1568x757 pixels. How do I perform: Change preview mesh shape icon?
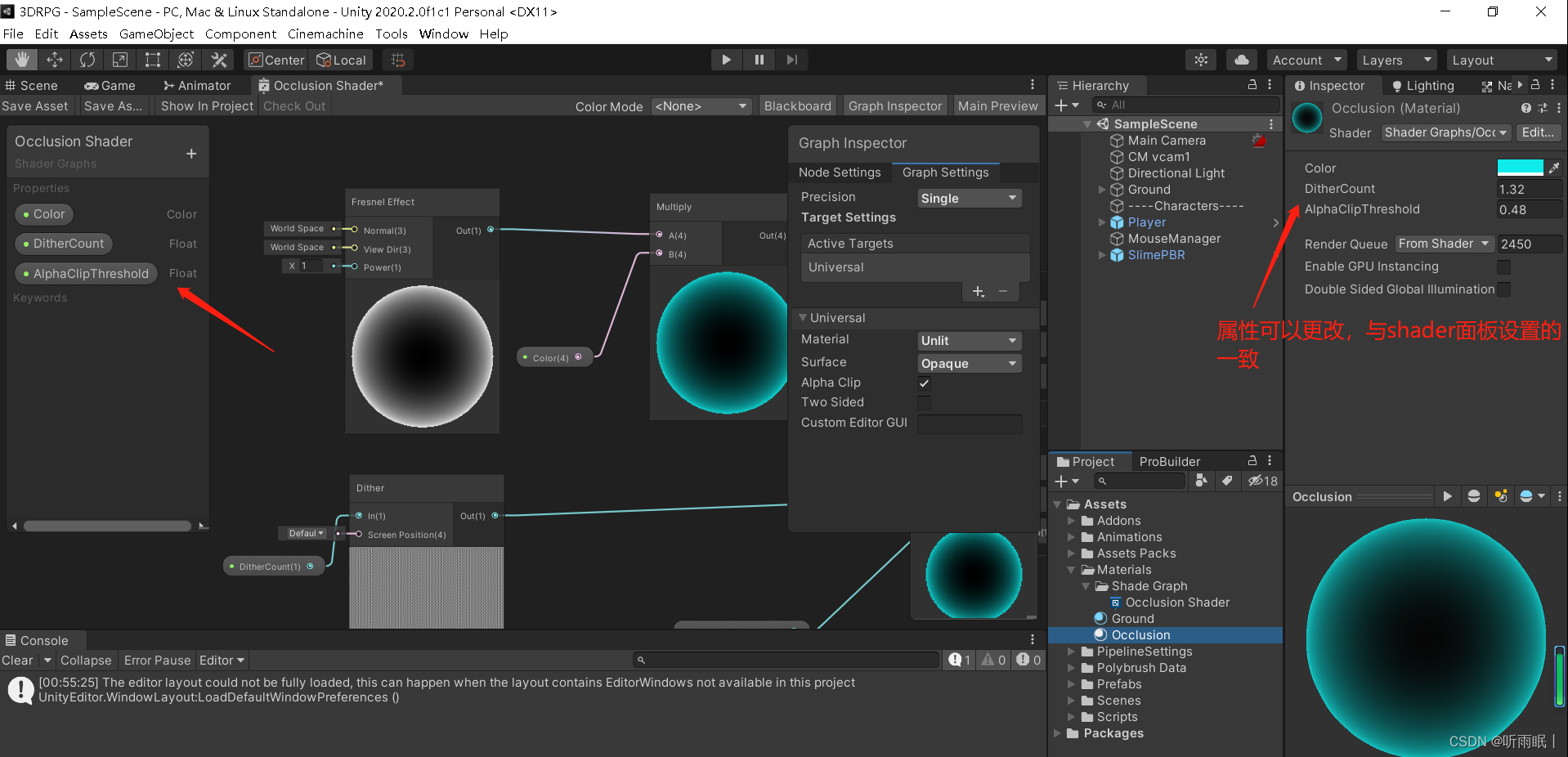[x=1474, y=496]
